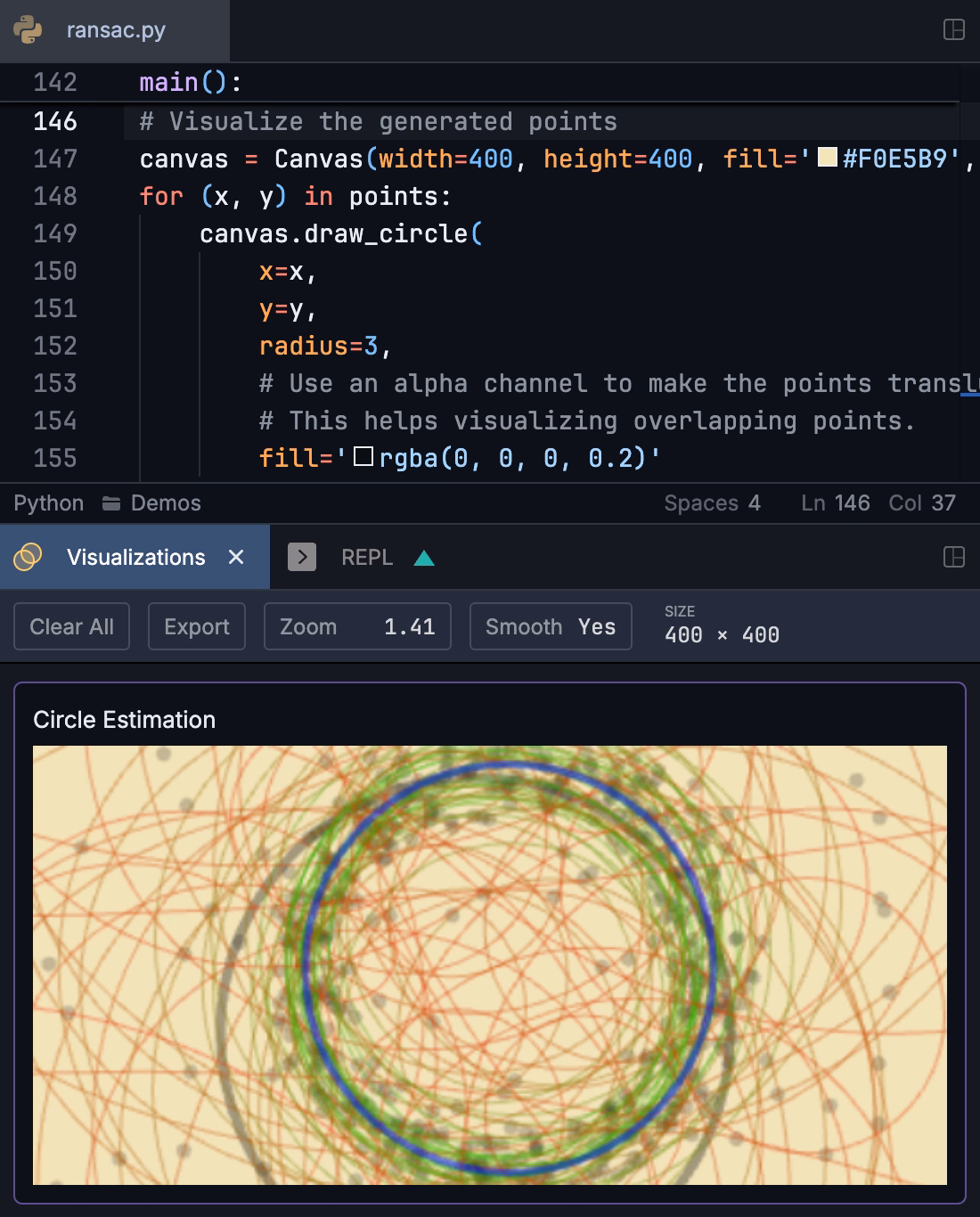
Task: Switch to the Visualizations tab
Action: [135, 557]
